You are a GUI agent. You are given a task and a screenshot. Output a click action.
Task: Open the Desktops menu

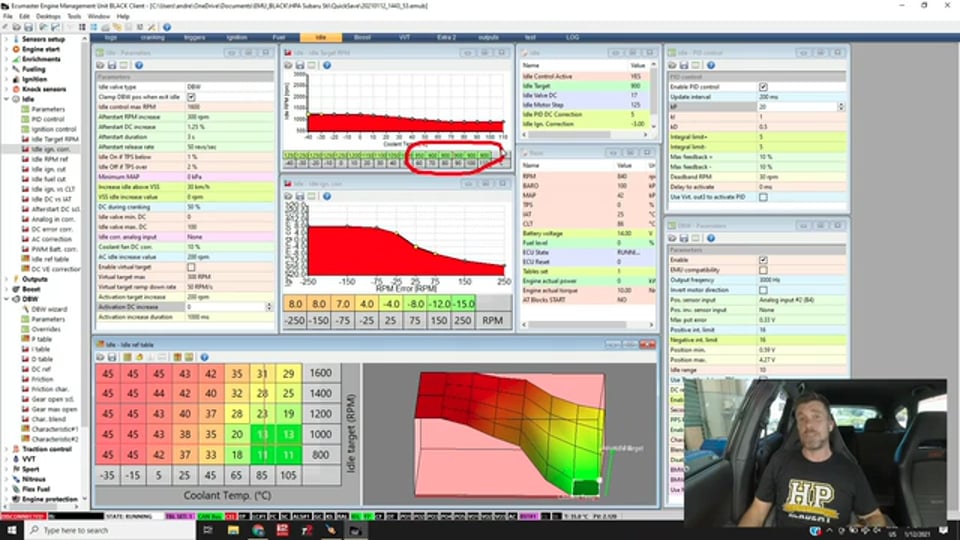tap(48, 17)
